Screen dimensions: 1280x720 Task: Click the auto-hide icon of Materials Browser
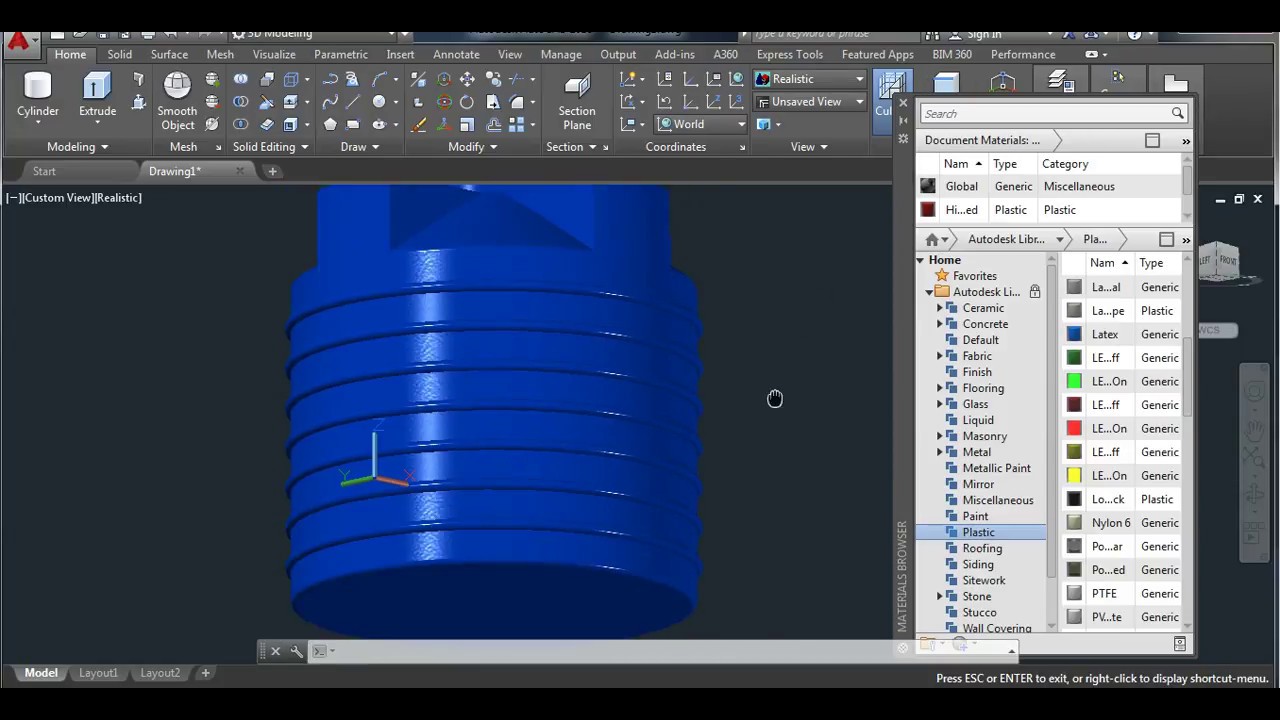point(903,120)
